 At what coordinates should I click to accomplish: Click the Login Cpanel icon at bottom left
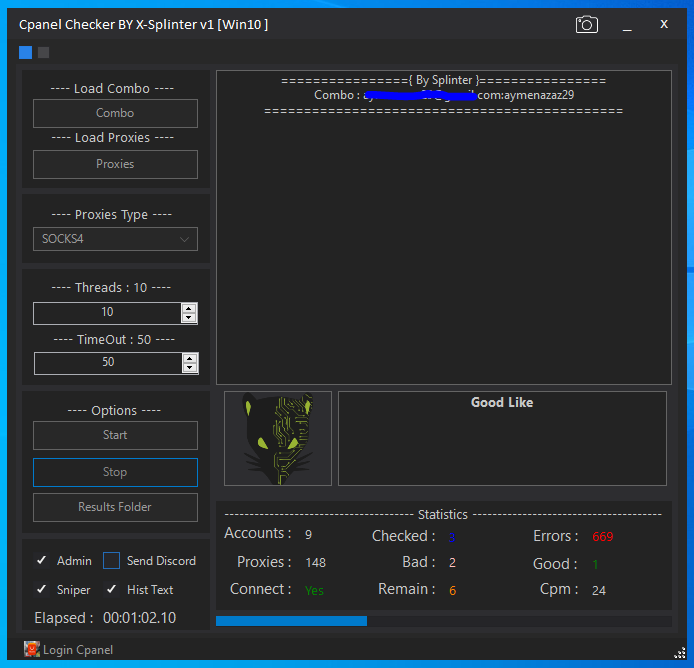coord(32,649)
